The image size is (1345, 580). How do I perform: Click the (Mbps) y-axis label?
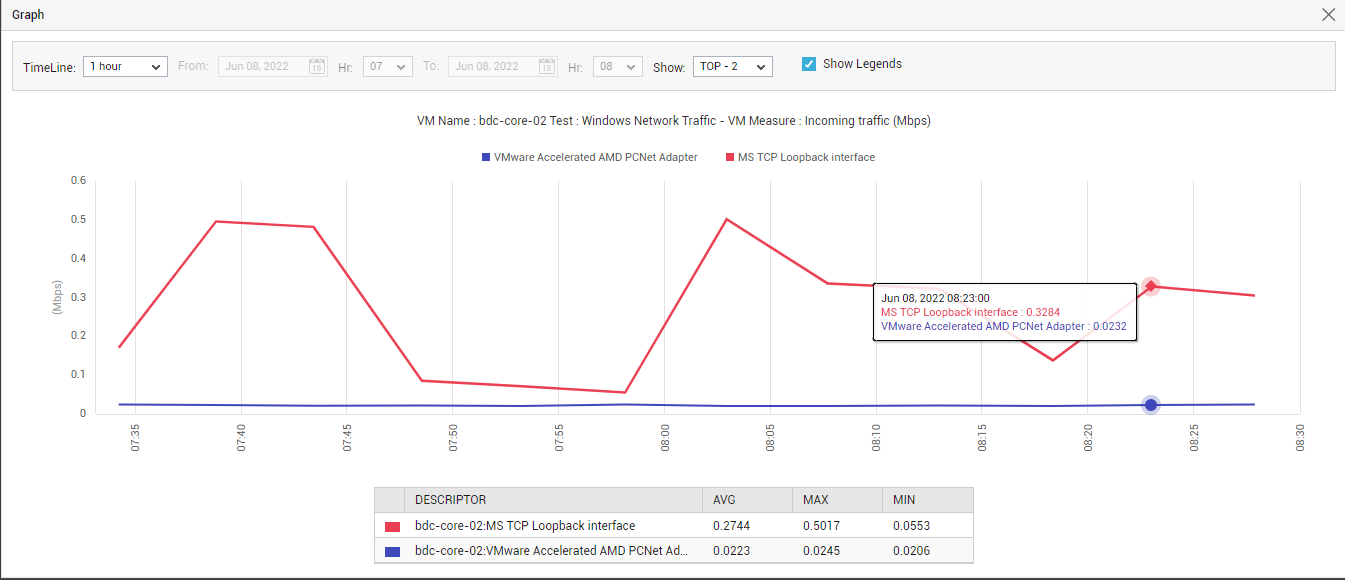click(57, 297)
